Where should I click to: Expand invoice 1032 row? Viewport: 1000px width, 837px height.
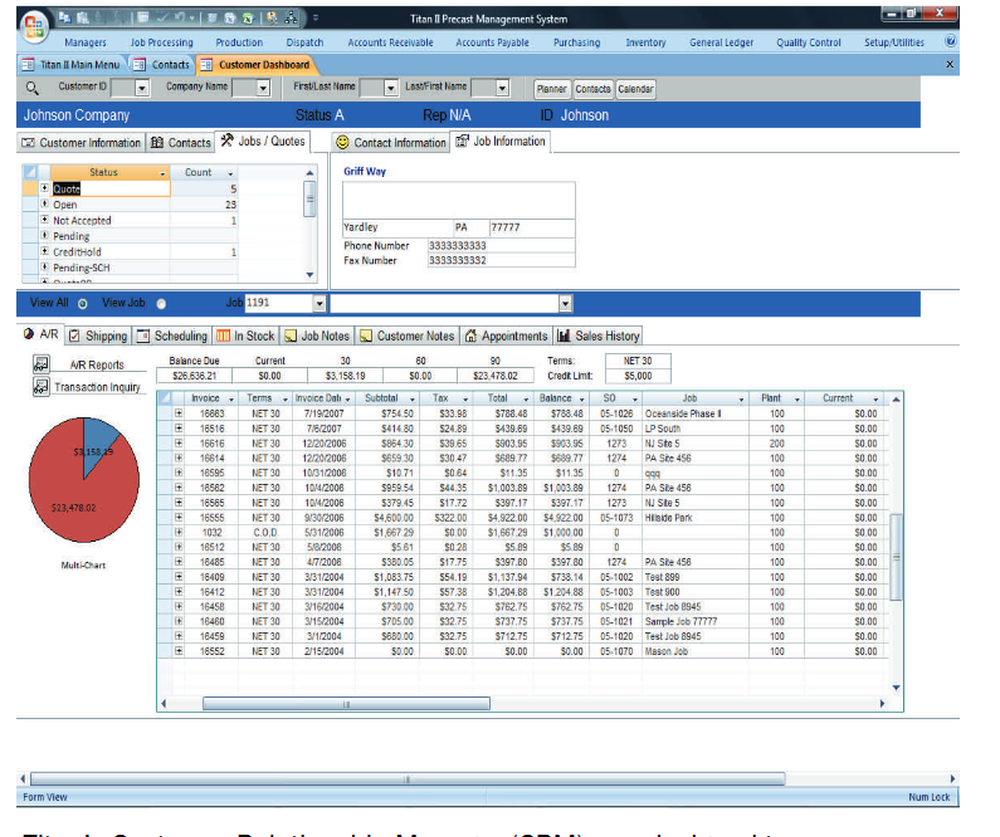(x=179, y=532)
